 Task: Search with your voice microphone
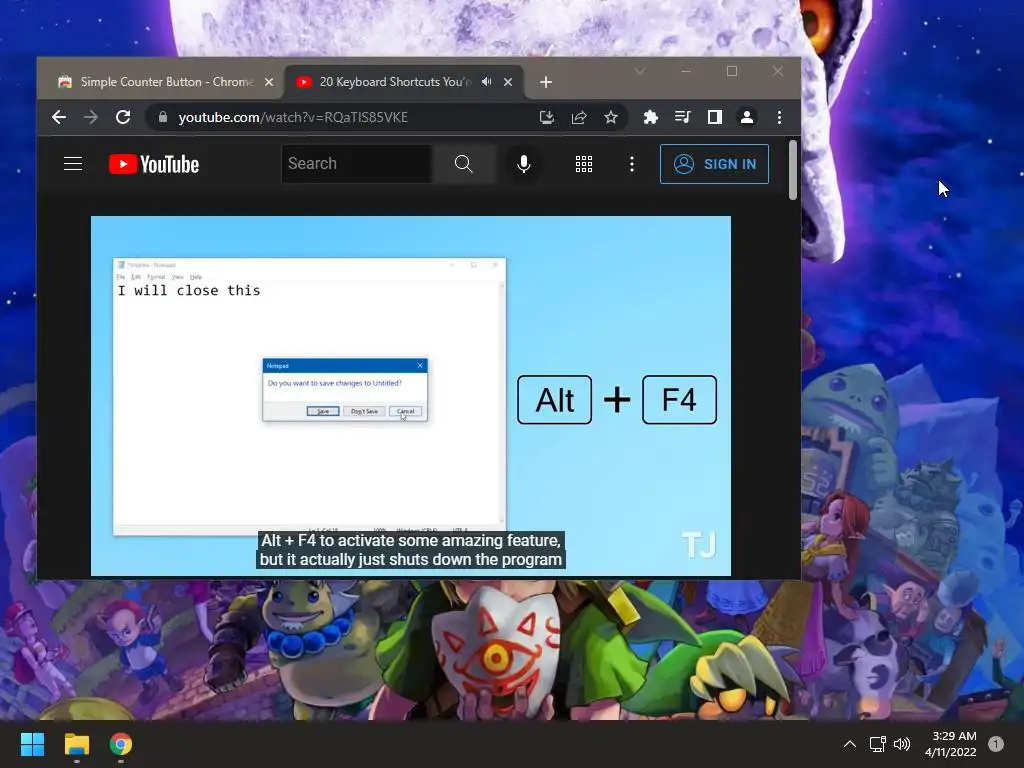point(523,164)
